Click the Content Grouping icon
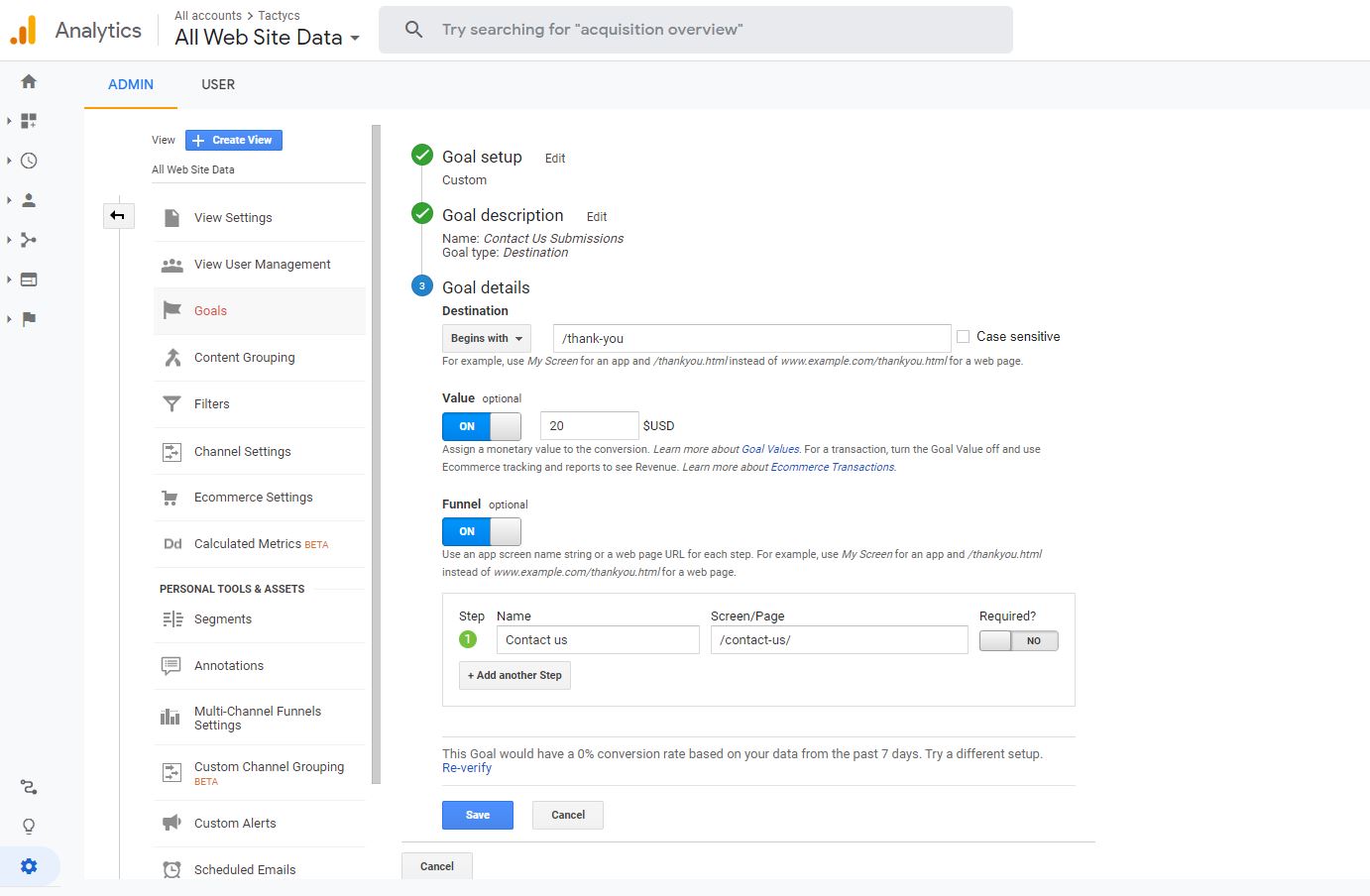Viewport: 1370px width, 896px height. (x=171, y=358)
